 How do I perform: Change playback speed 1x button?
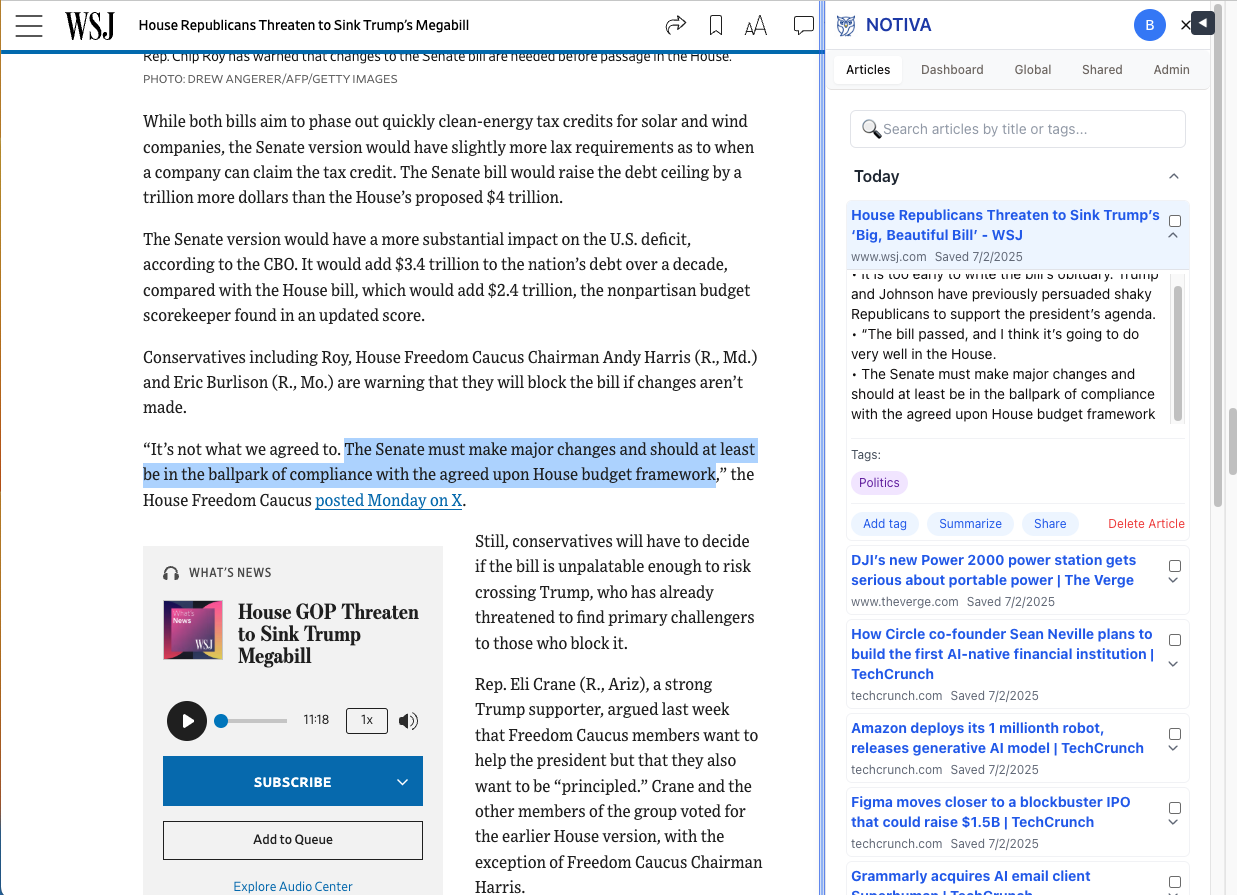coord(367,720)
